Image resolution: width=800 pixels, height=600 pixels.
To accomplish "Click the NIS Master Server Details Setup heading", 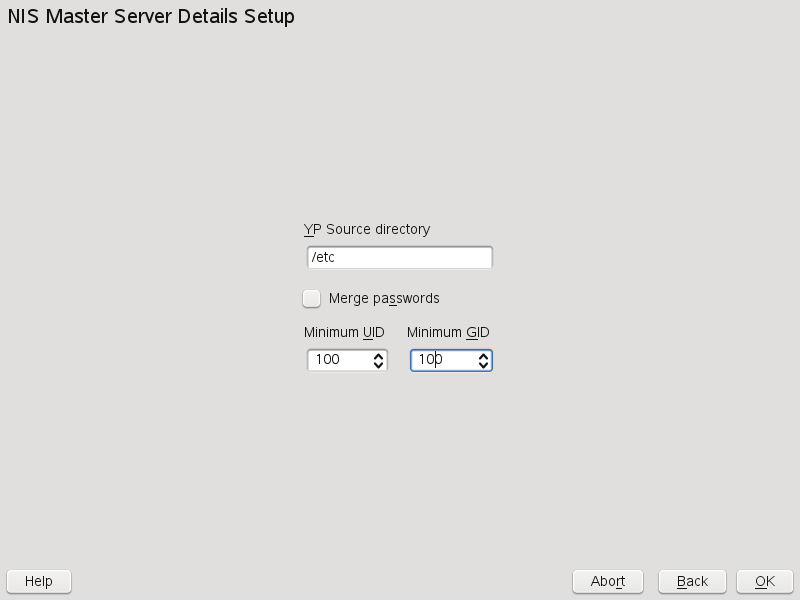I will pos(151,17).
